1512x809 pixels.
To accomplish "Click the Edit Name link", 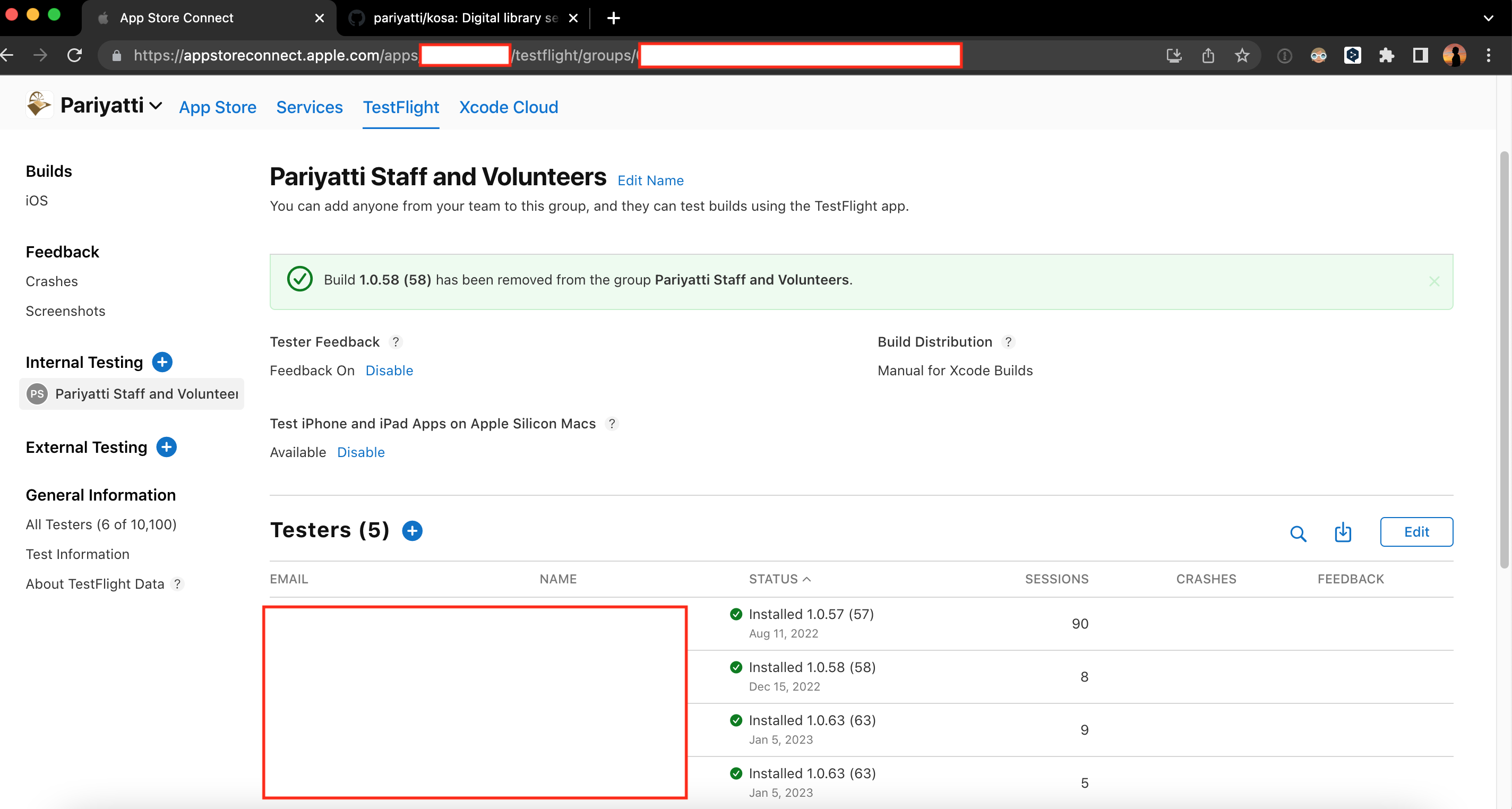I will click(650, 180).
